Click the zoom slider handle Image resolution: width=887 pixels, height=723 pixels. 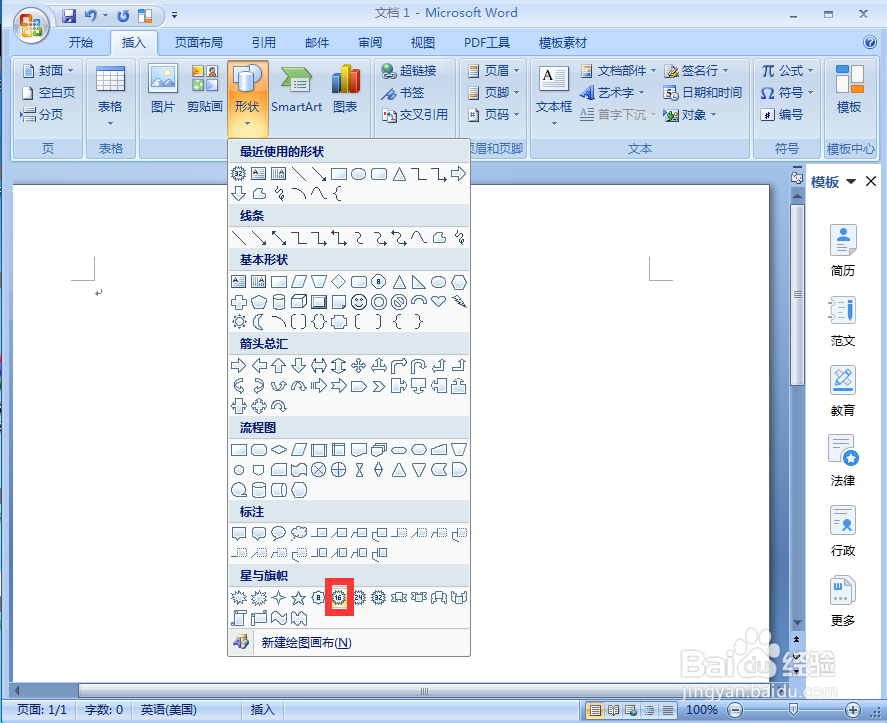pos(793,709)
